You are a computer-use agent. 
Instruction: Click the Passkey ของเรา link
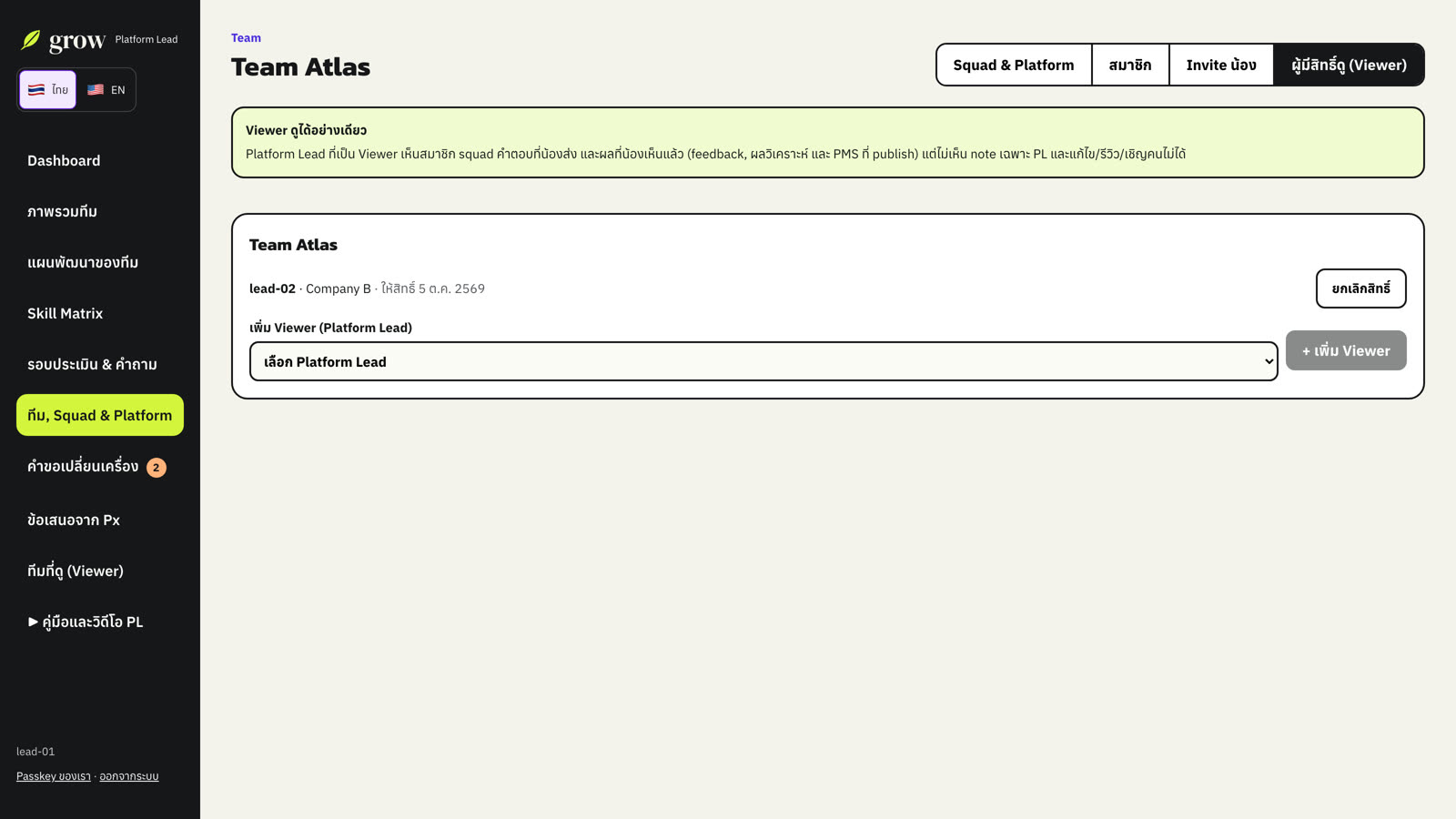[x=54, y=776]
